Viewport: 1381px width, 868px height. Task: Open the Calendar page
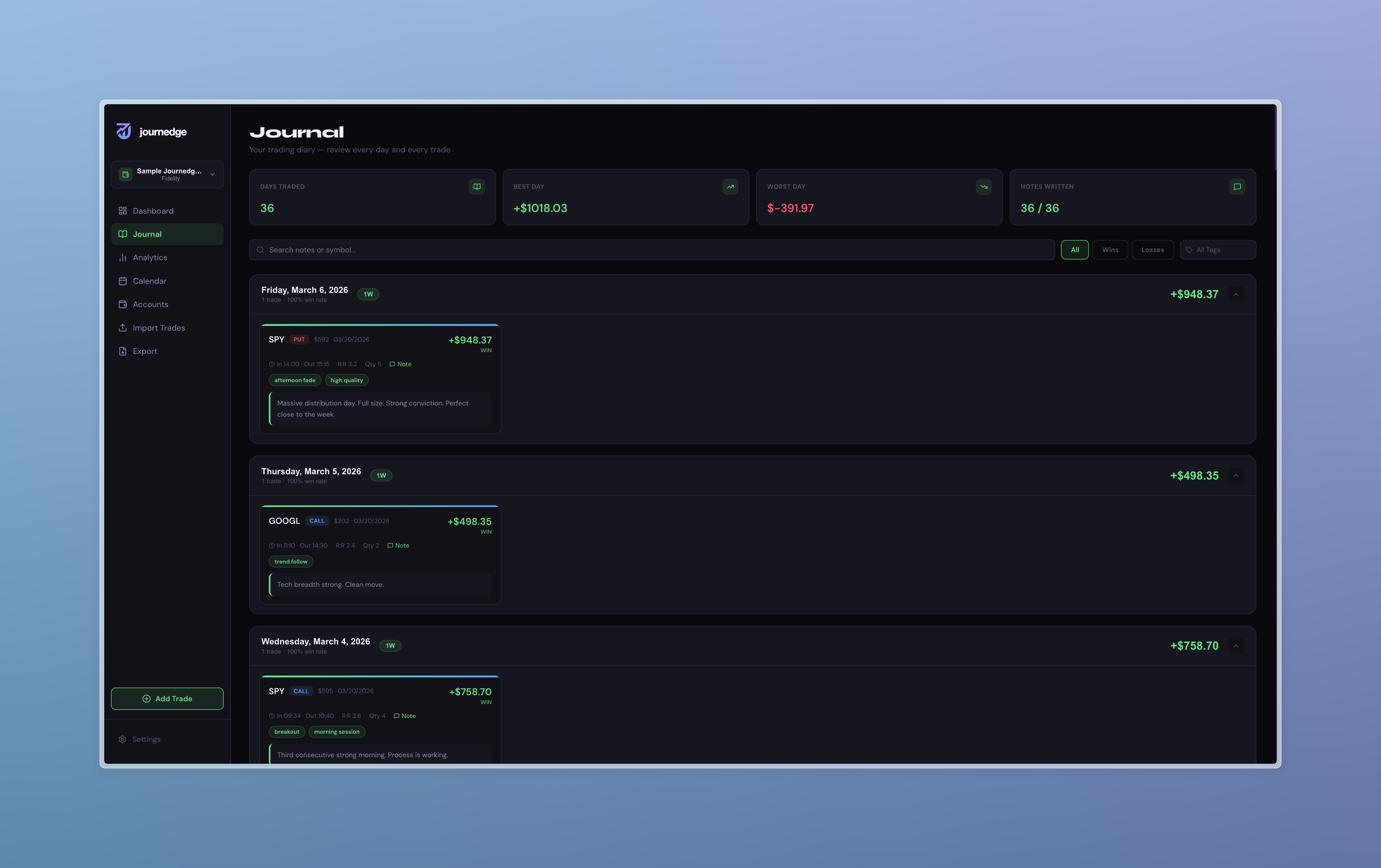167,281
